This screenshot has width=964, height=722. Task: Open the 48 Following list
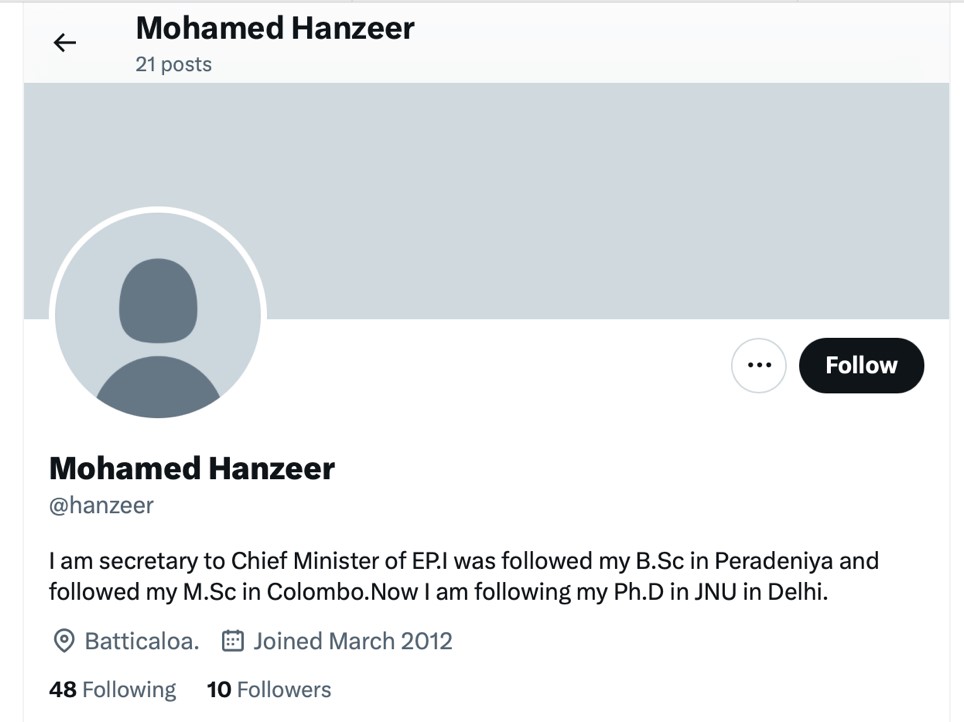112,690
